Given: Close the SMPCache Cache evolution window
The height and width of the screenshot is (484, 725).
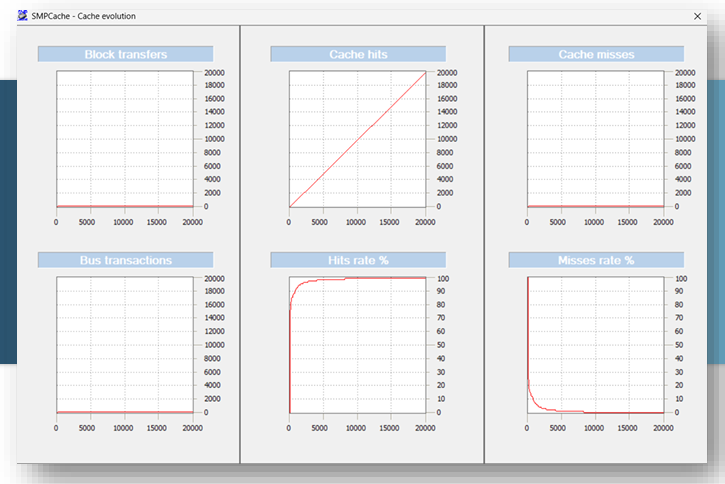Looking at the screenshot, I should (x=697, y=16).
